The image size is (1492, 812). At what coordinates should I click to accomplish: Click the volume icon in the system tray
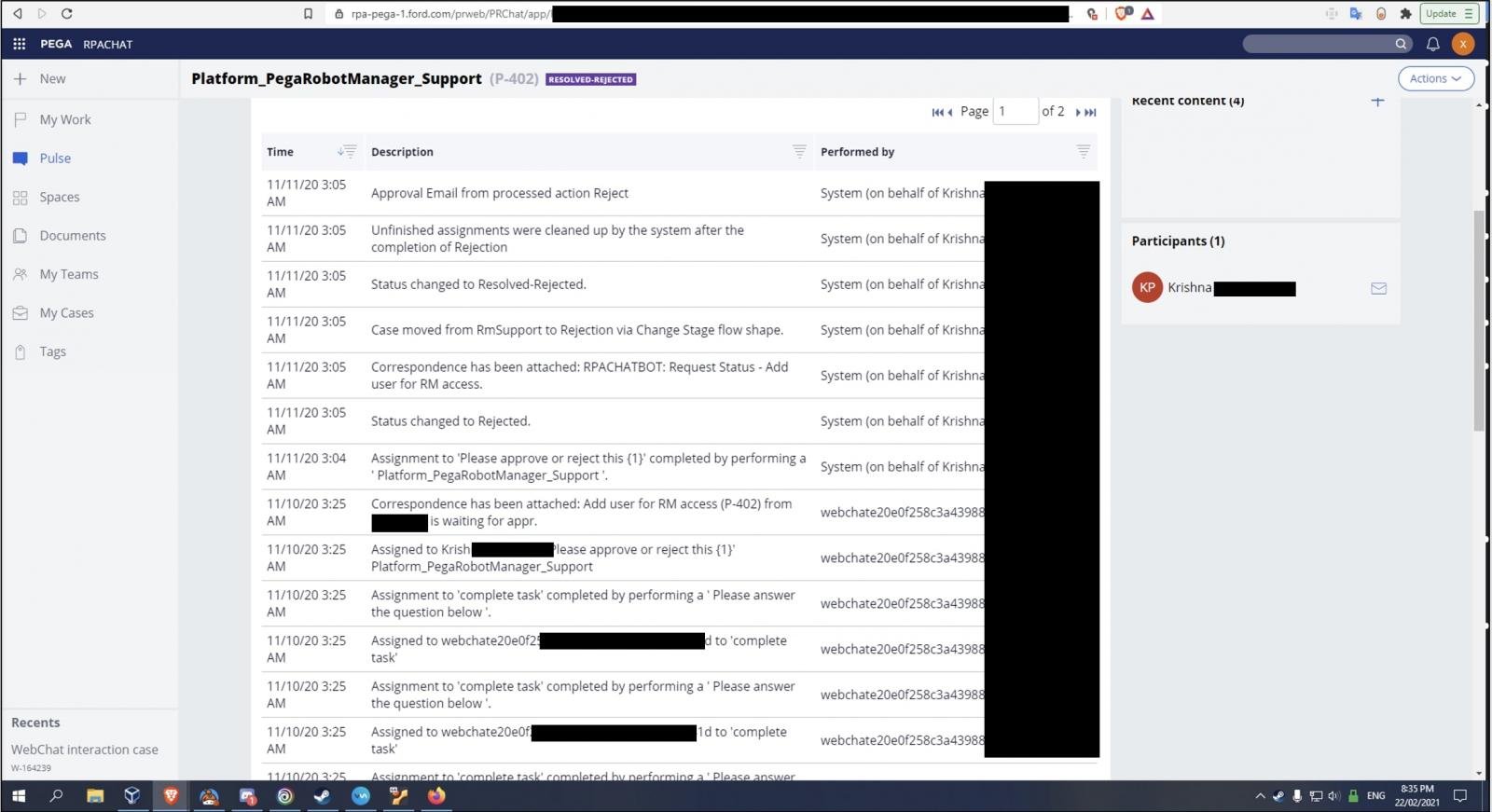coord(1333,796)
